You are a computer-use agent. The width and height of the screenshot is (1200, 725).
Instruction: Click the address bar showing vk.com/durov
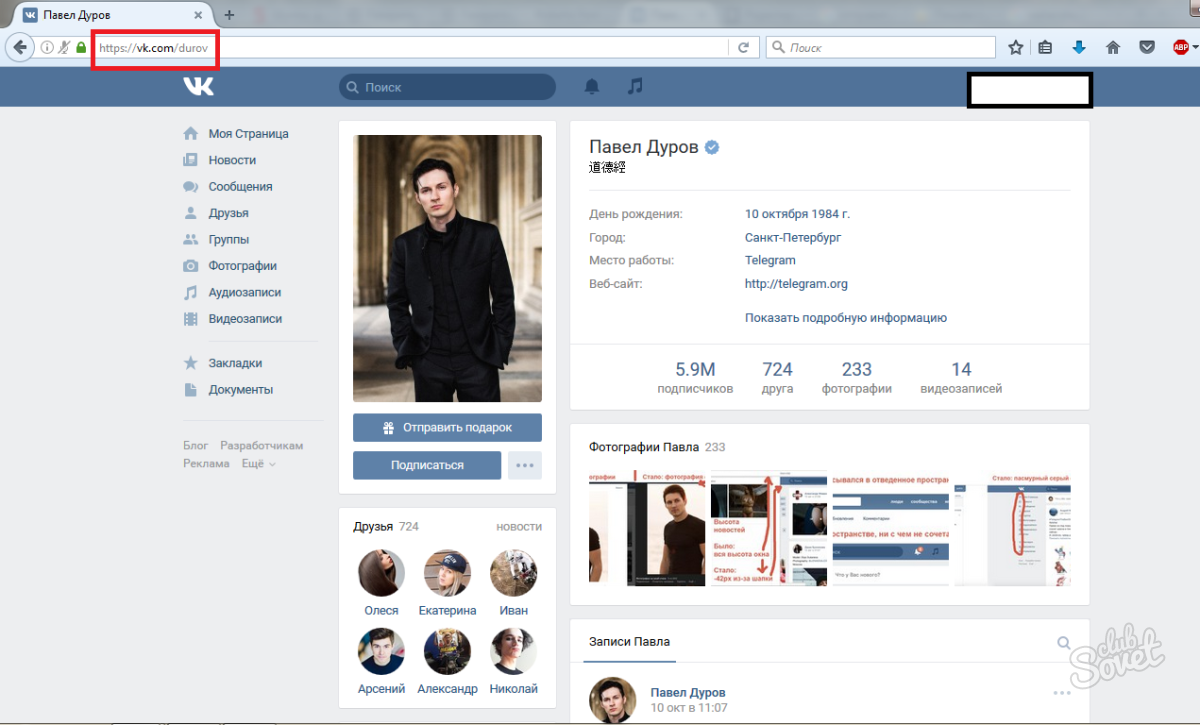pos(412,47)
